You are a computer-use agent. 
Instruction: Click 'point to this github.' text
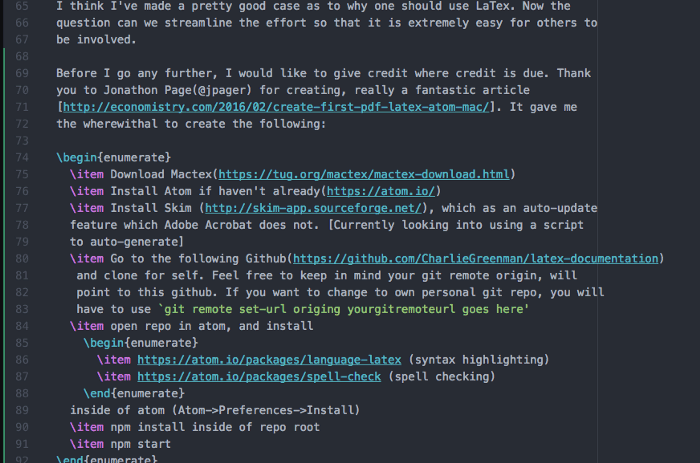(x=147, y=293)
